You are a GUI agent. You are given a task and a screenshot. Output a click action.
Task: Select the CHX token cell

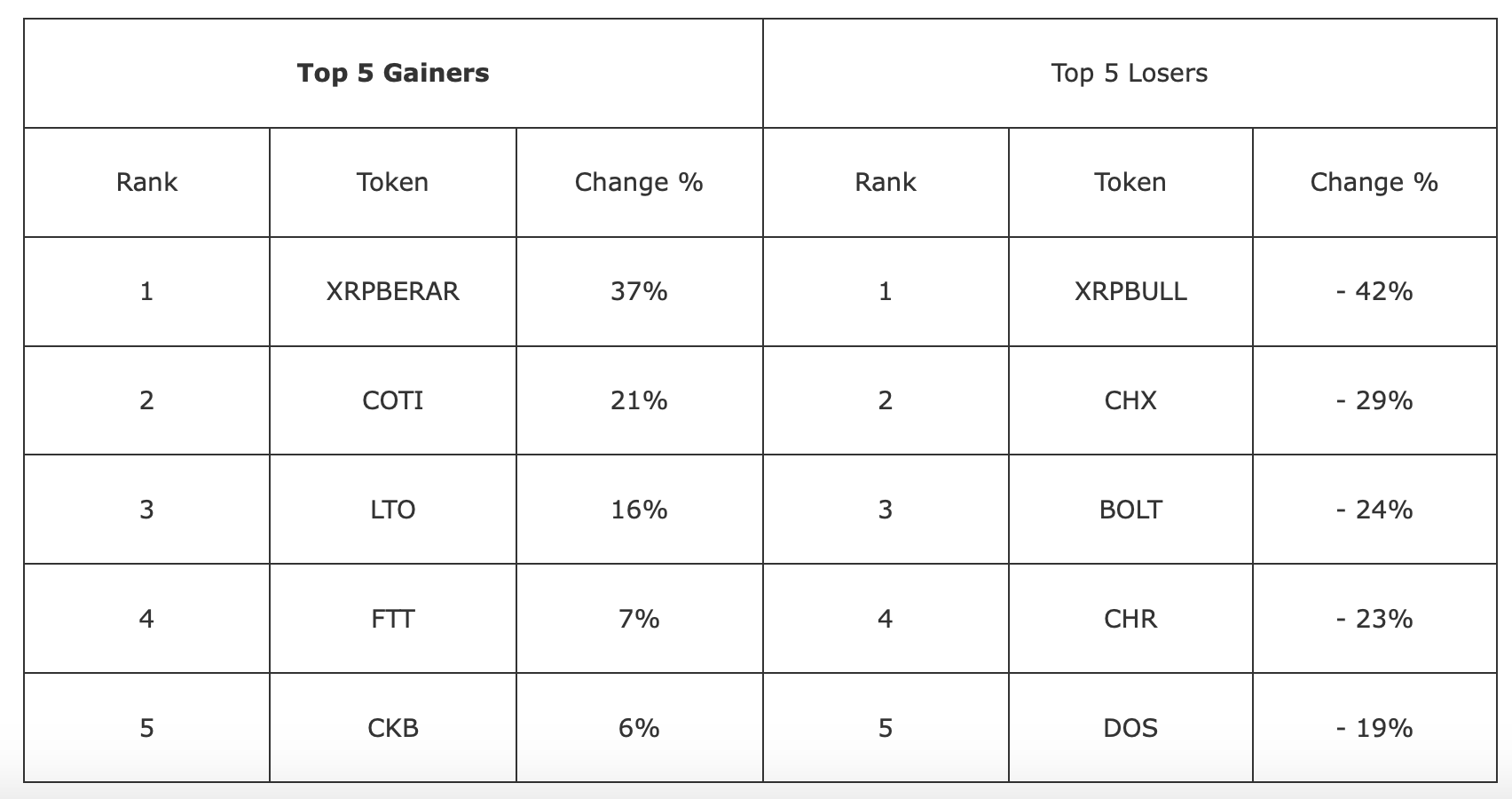point(1130,400)
